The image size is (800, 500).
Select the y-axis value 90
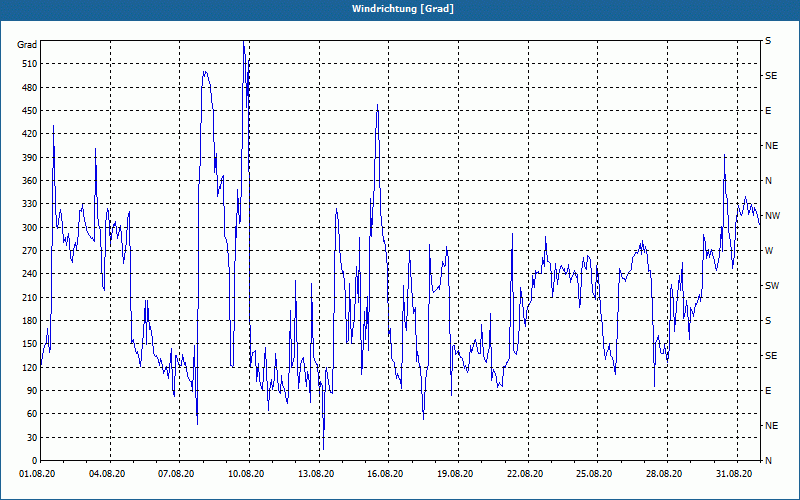coord(32,390)
